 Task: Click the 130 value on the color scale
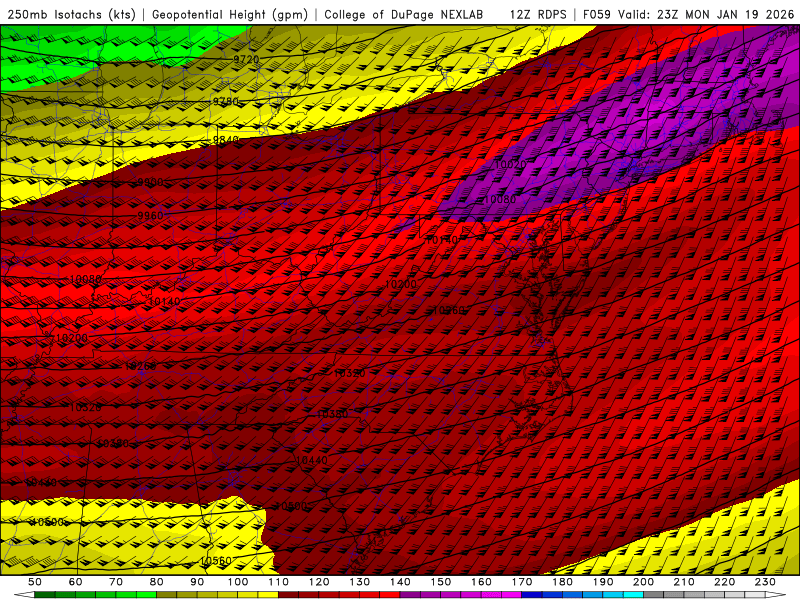(360, 582)
